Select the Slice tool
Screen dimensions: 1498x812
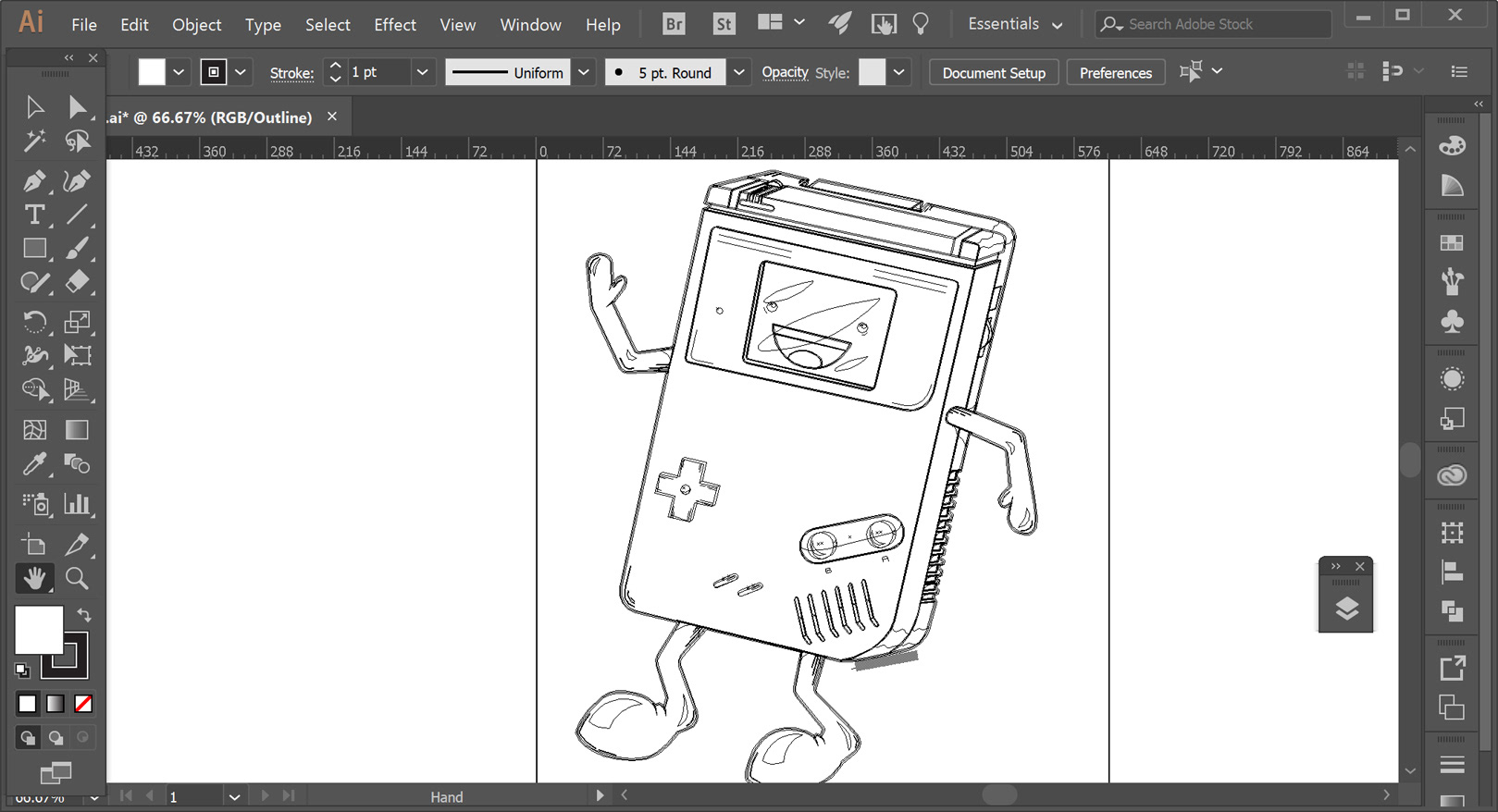tap(78, 545)
